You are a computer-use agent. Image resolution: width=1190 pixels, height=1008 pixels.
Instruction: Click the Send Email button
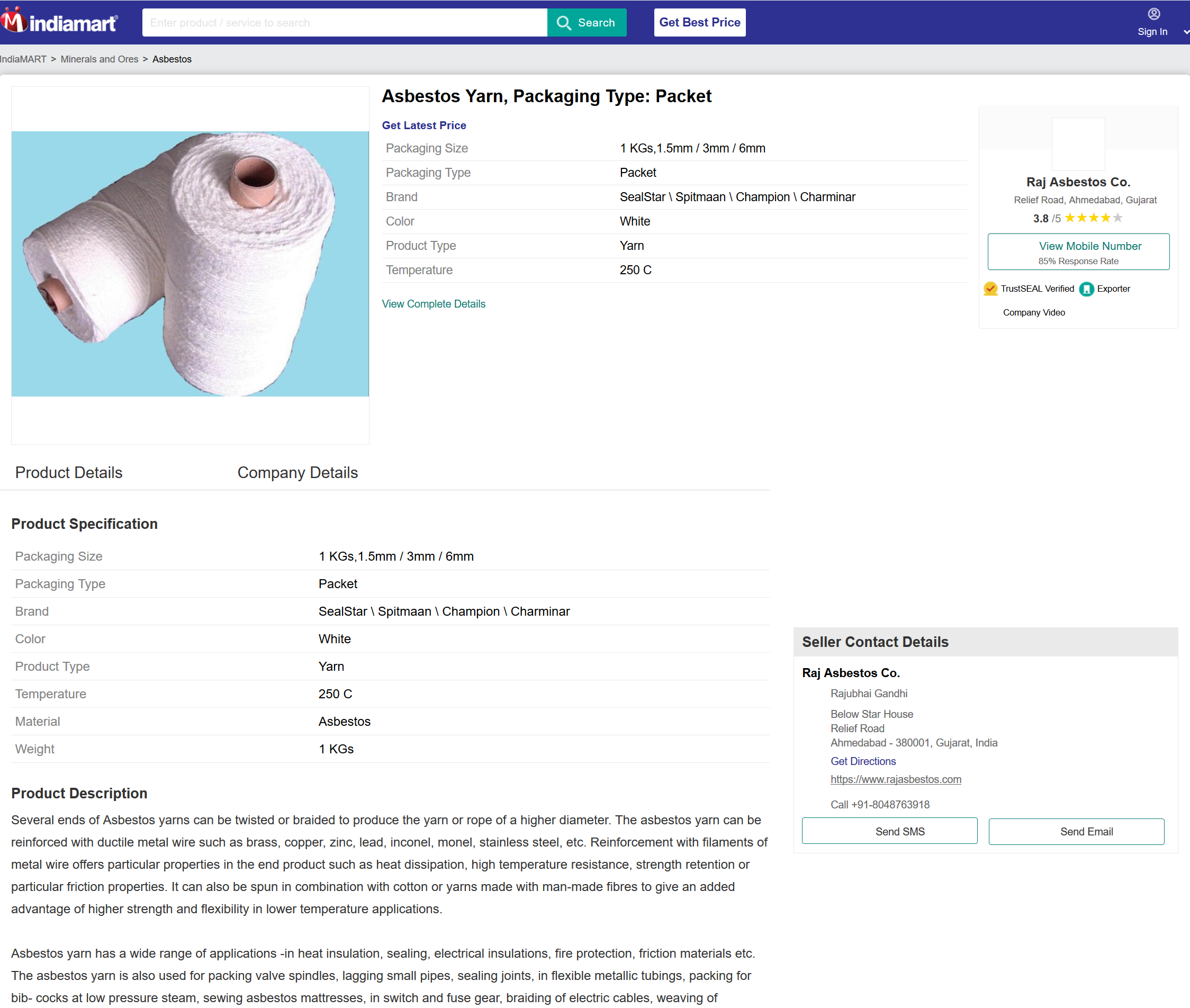(x=1076, y=831)
